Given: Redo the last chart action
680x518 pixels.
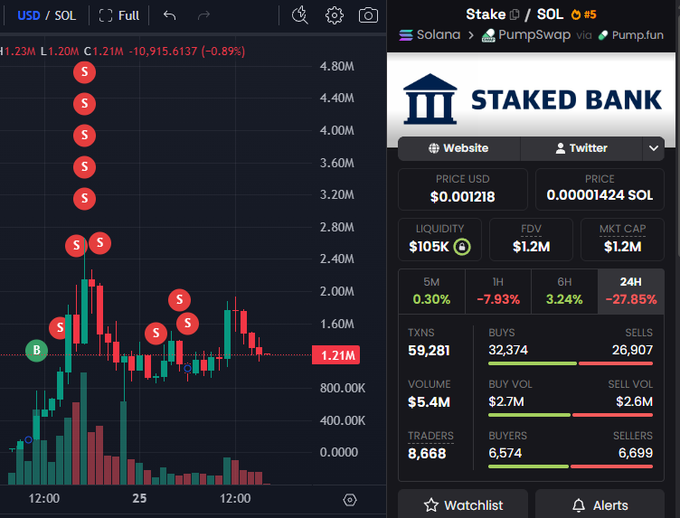Looking at the screenshot, I should pyautogui.click(x=203, y=16).
